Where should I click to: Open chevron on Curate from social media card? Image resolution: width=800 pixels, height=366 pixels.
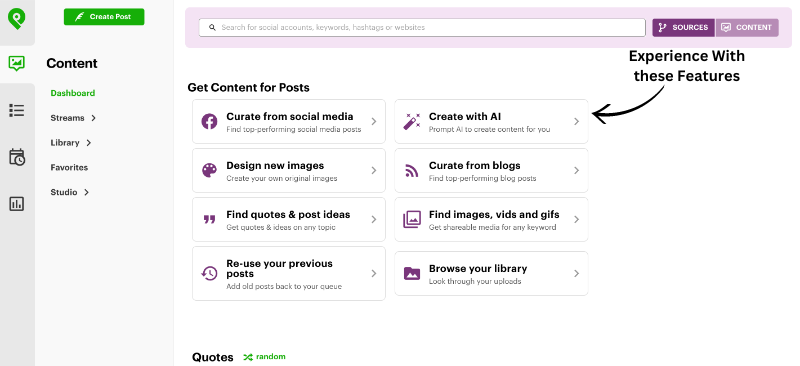(374, 121)
